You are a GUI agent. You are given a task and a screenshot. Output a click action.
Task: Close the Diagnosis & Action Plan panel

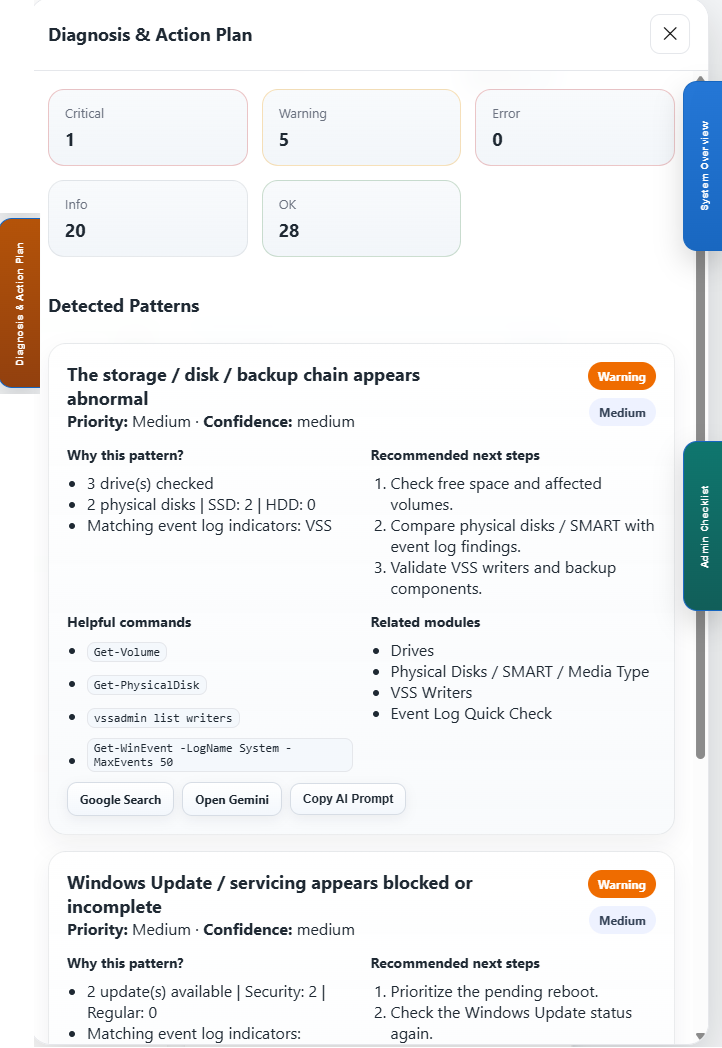[670, 34]
